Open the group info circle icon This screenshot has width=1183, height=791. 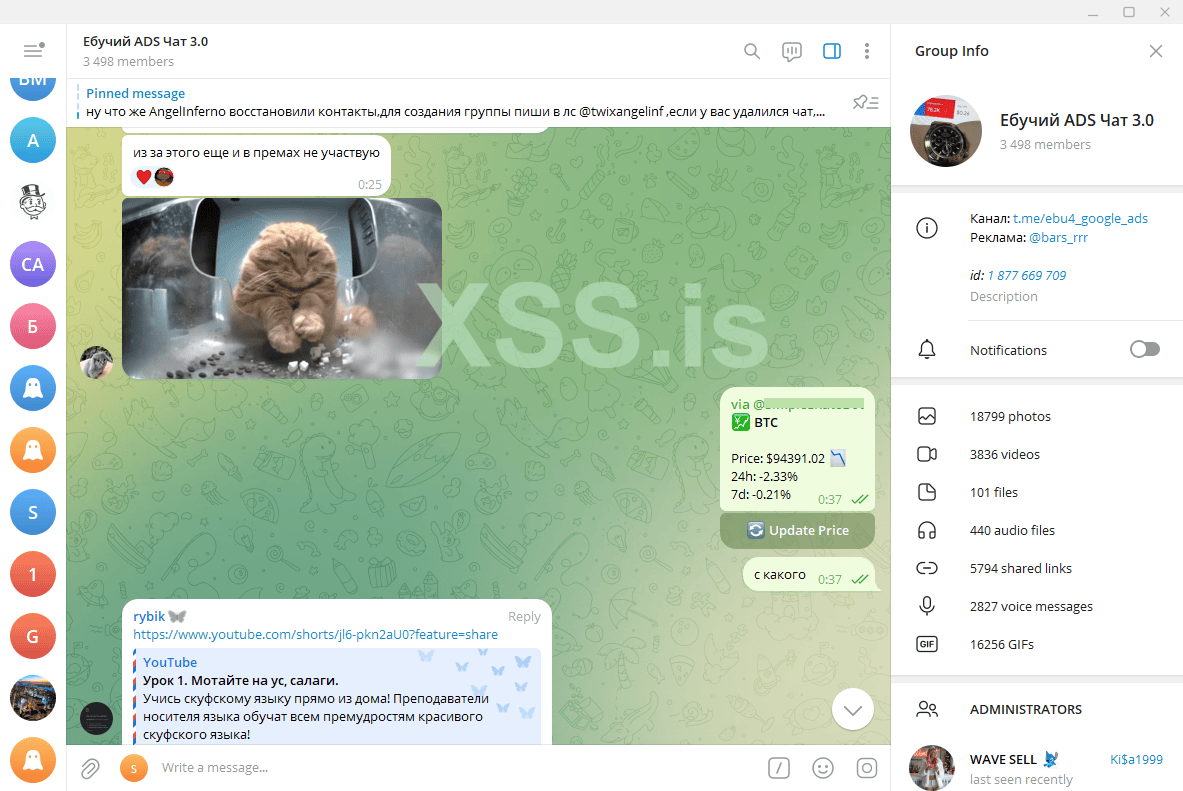tap(926, 228)
